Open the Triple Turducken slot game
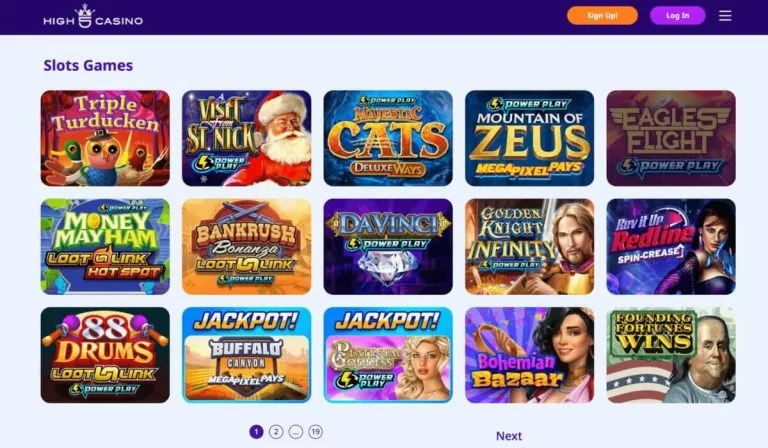Viewport: 768px width, 448px height. pyautogui.click(x=105, y=138)
